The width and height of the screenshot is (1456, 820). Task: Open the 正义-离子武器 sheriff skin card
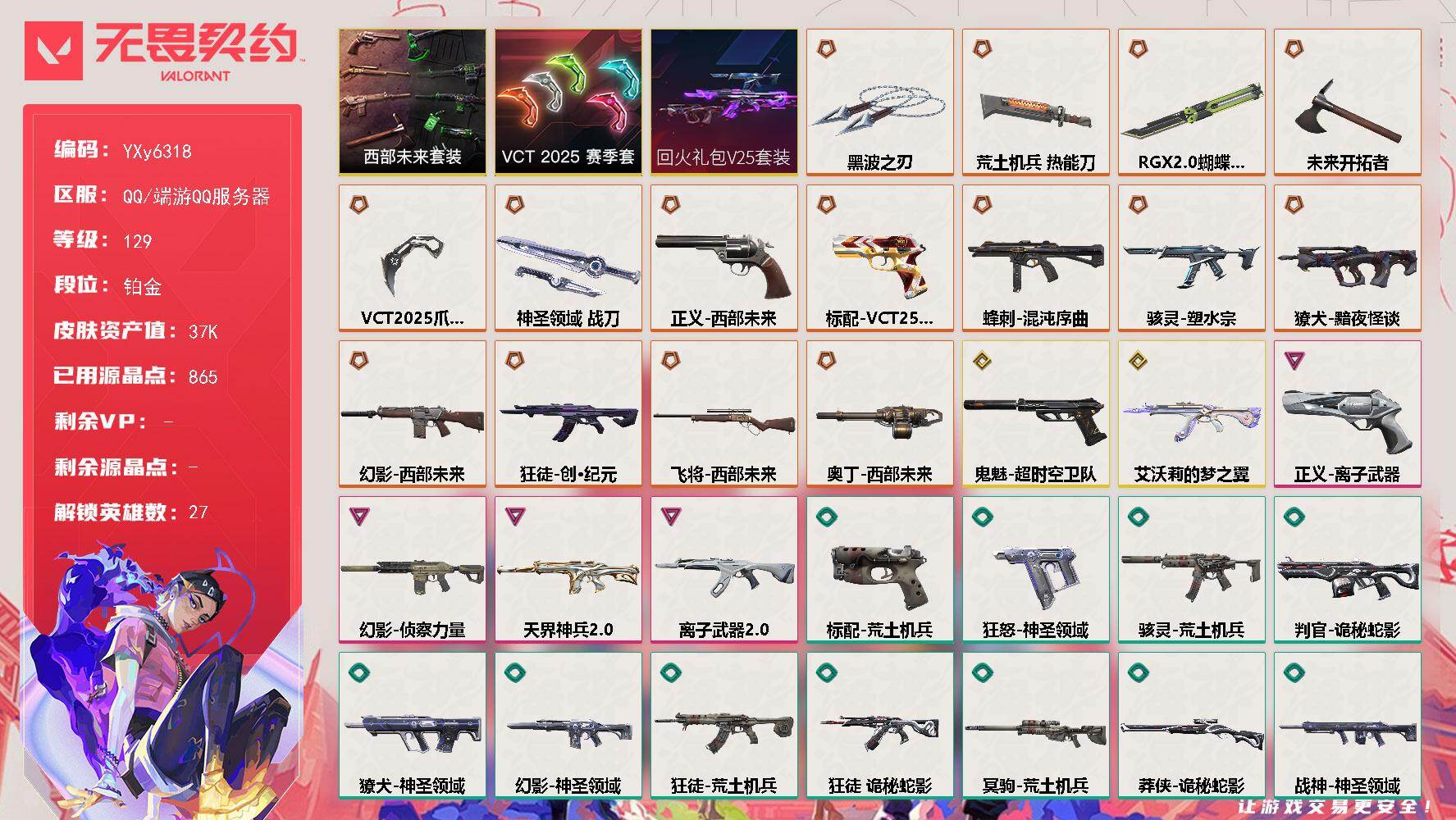(x=1347, y=414)
